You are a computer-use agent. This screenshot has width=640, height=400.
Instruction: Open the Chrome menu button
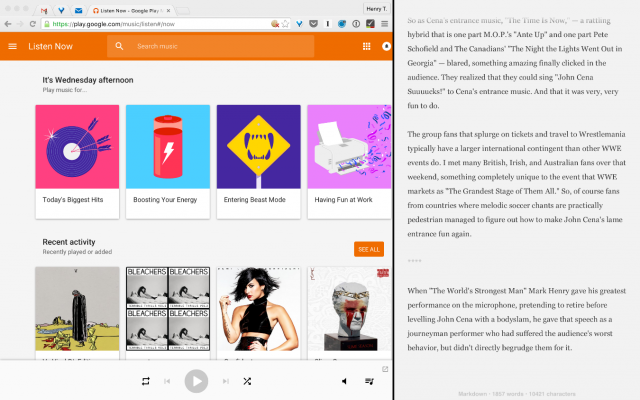pyautogui.click(x=384, y=24)
